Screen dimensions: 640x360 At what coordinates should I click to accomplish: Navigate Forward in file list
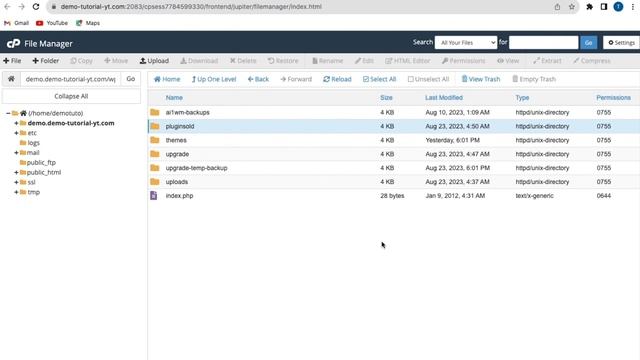(x=296, y=79)
